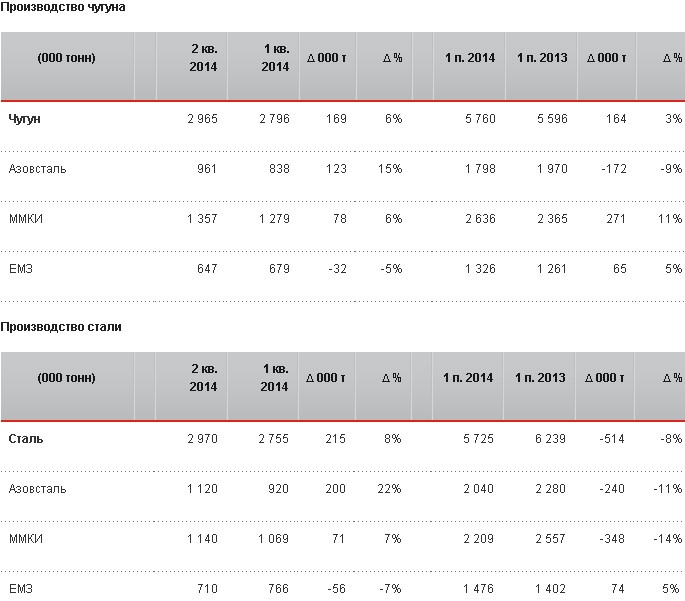Click ММКИ in the steel table

pyautogui.click(x=27, y=539)
